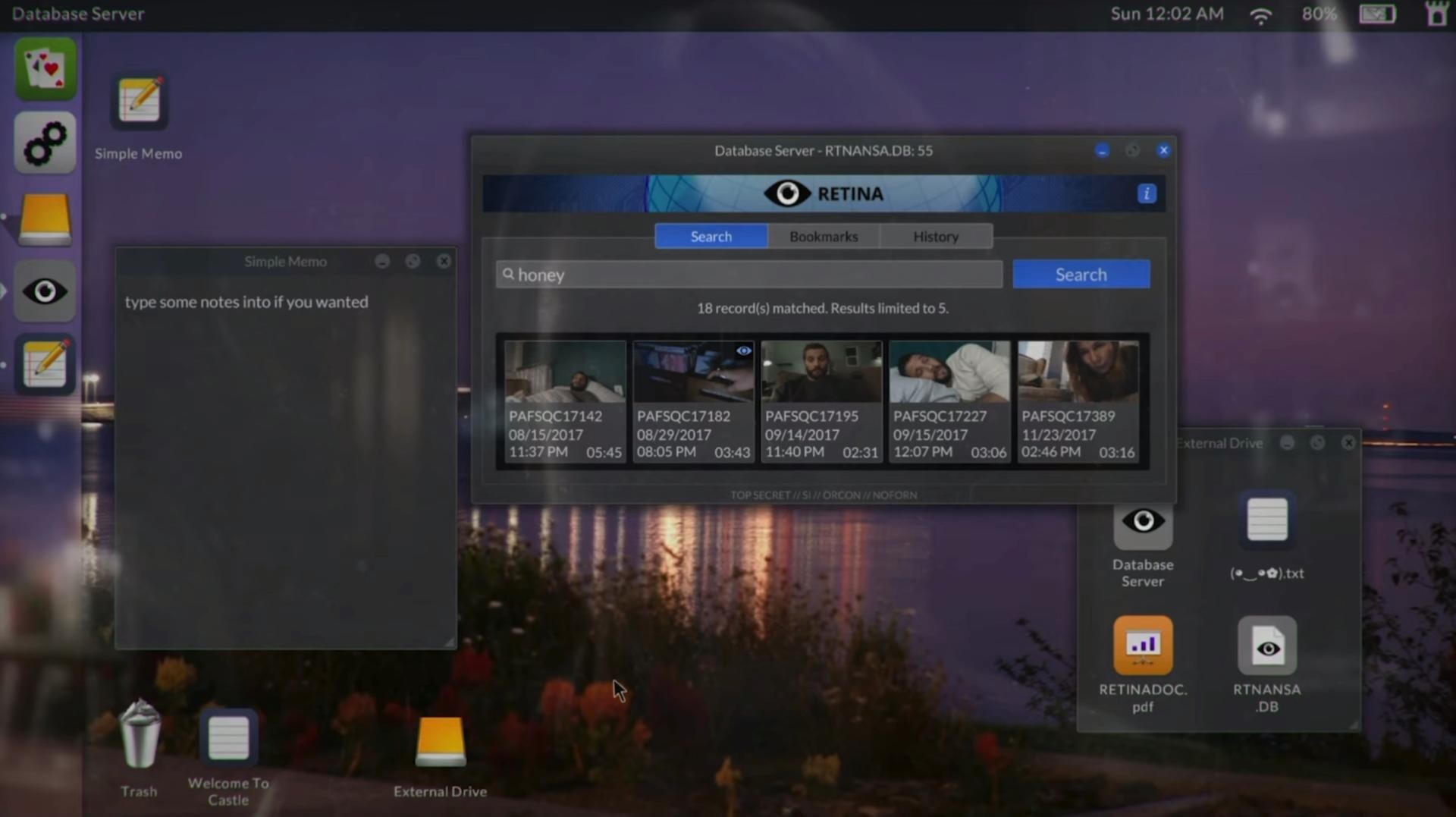Image resolution: width=1456 pixels, height=817 pixels.
Task: Click the RETINA info icon
Action: [x=1146, y=194]
